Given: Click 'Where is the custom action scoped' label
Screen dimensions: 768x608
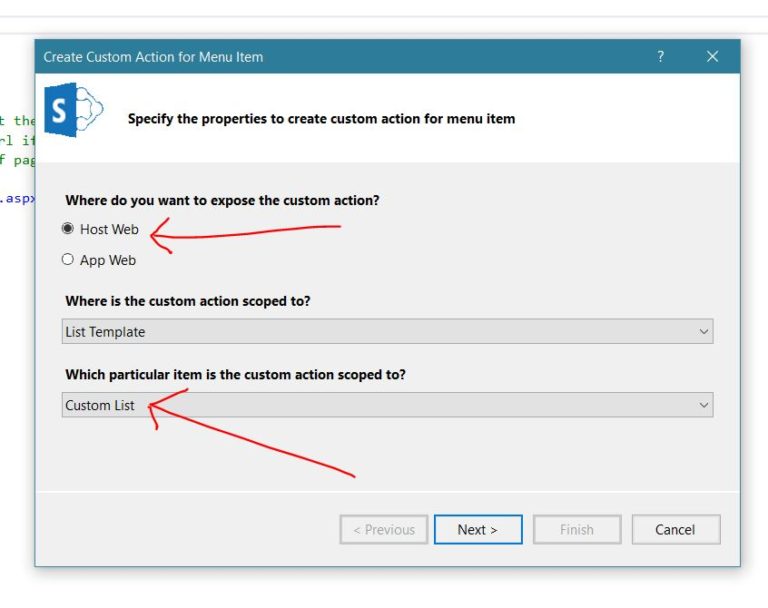Looking at the screenshot, I should [x=188, y=301].
